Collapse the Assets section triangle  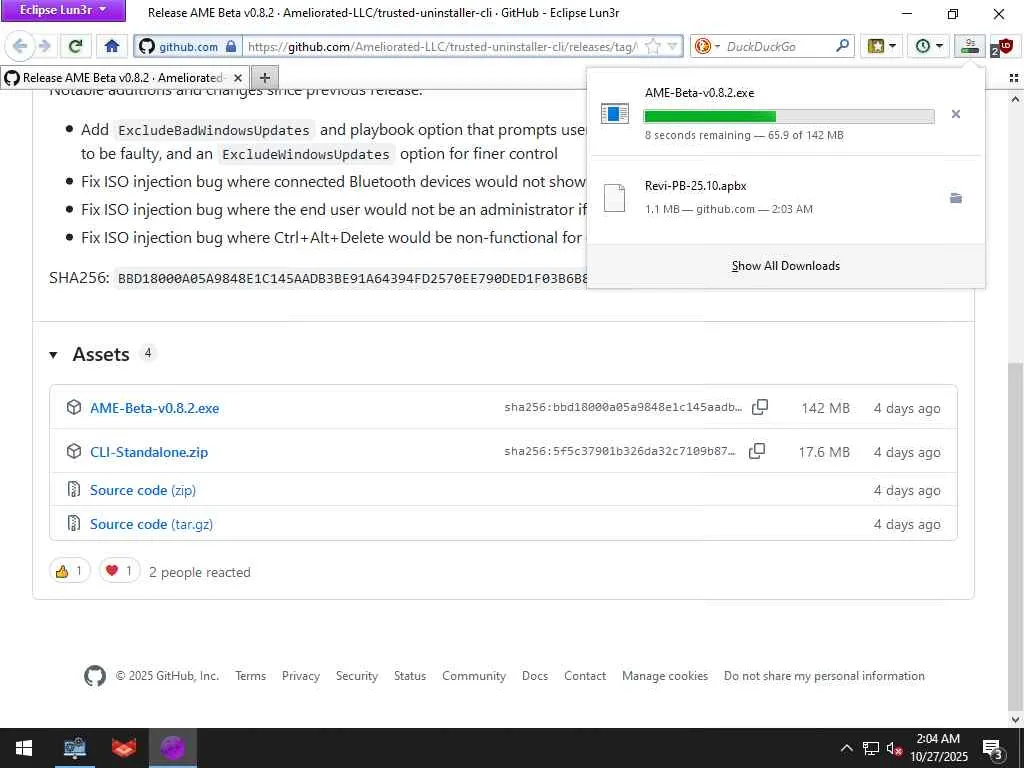click(54, 355)
